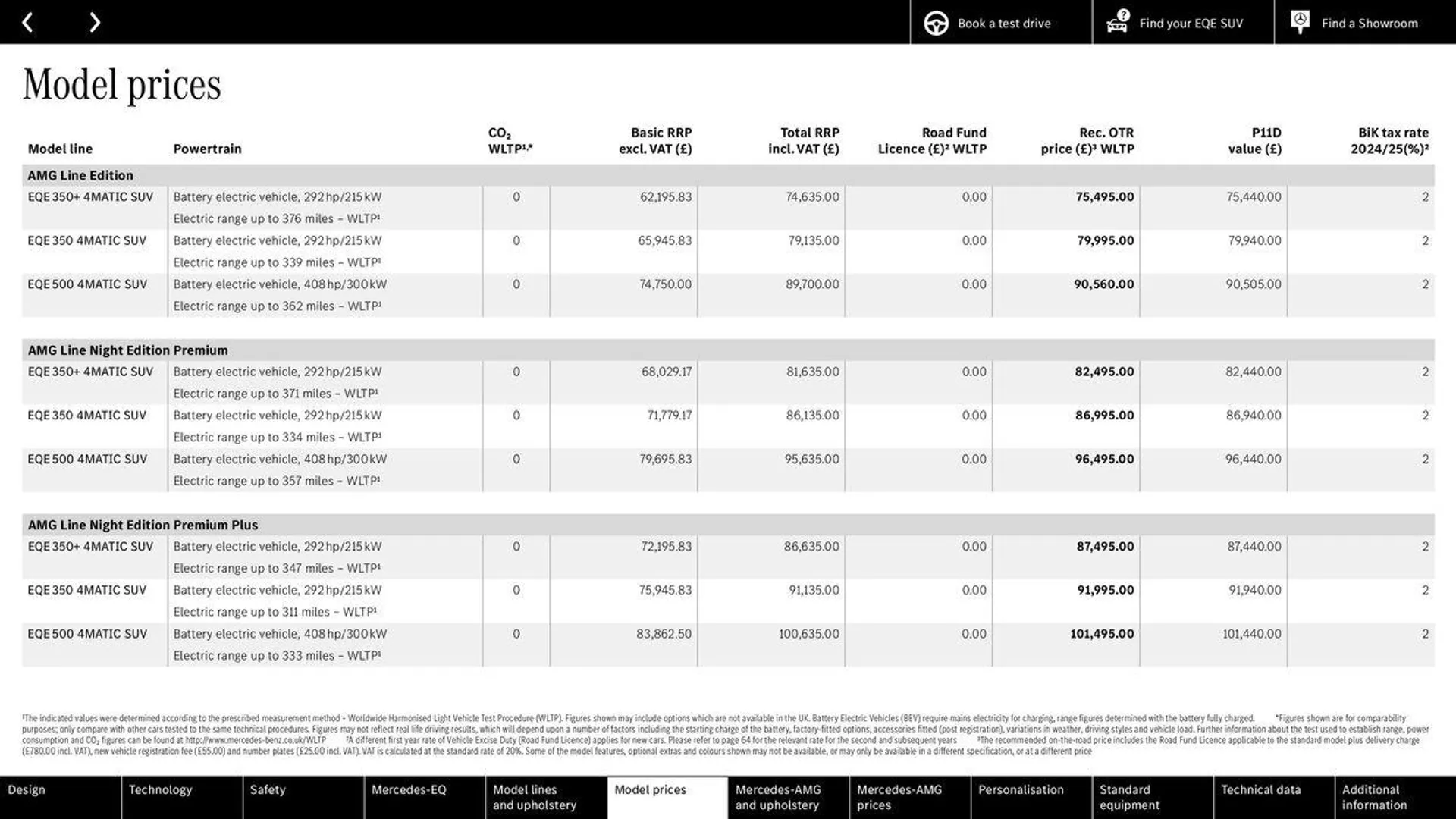Open Mercedes-AMG and upholstery tab
This screenshot has width=1456, height=819.
click(789, 797)
